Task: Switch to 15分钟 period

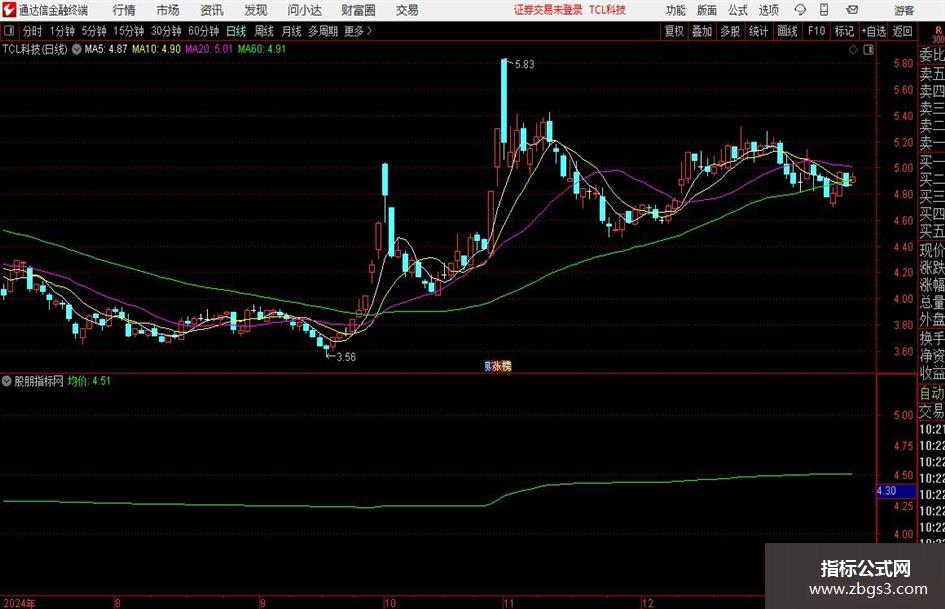Action: pos(128,31)
